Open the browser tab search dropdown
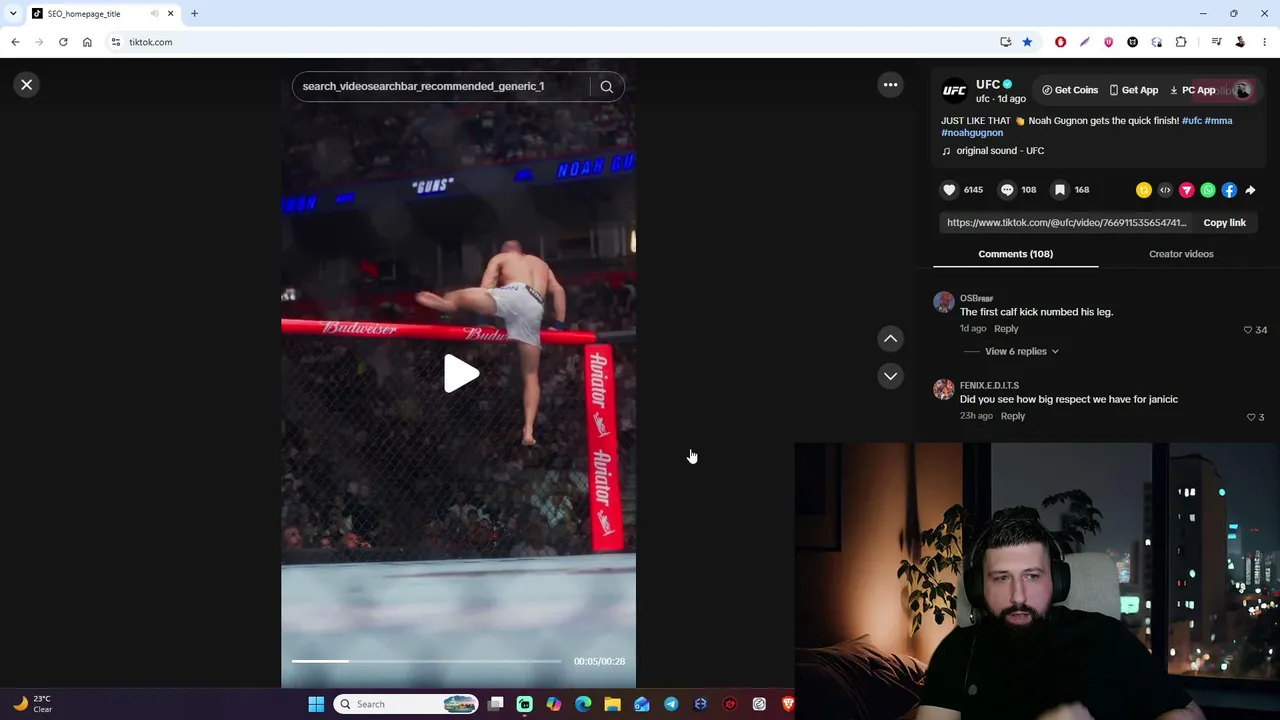 point(13,13)
